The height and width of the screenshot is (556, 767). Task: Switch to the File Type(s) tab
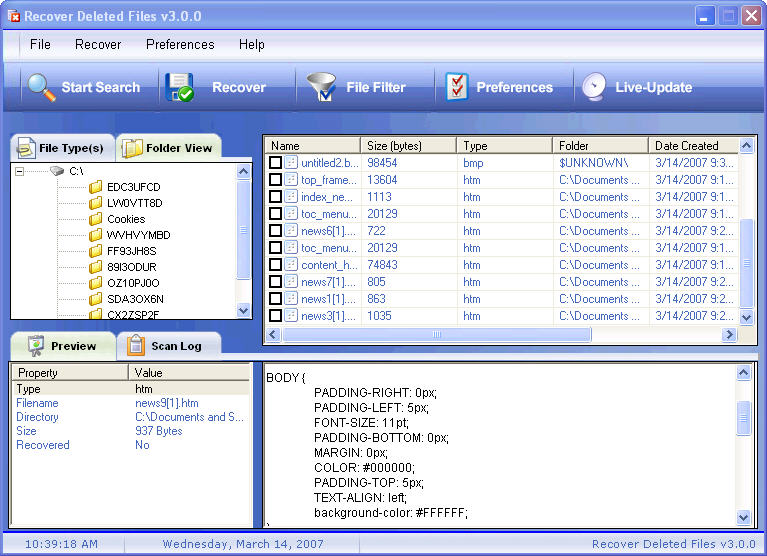pos(61,148)
